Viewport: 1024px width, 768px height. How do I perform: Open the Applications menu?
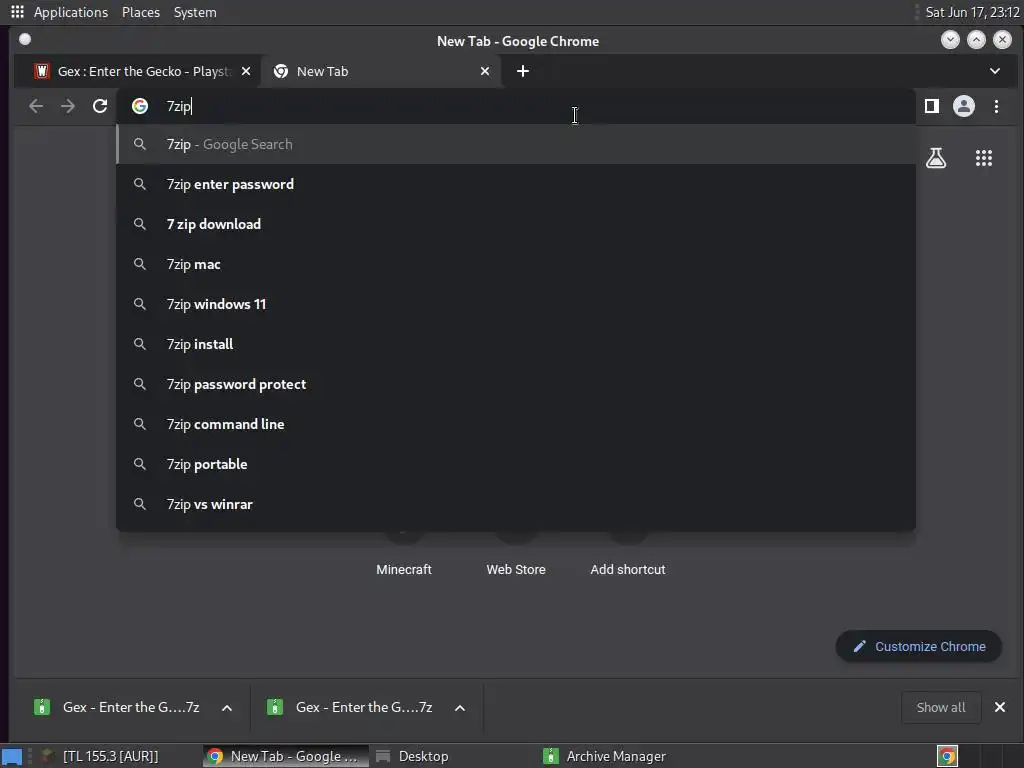coord(71,12)
